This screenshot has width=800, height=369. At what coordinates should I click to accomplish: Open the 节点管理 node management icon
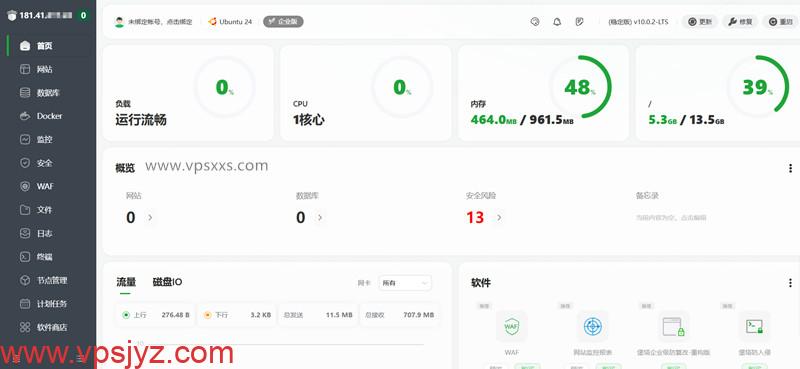(24, 281)
